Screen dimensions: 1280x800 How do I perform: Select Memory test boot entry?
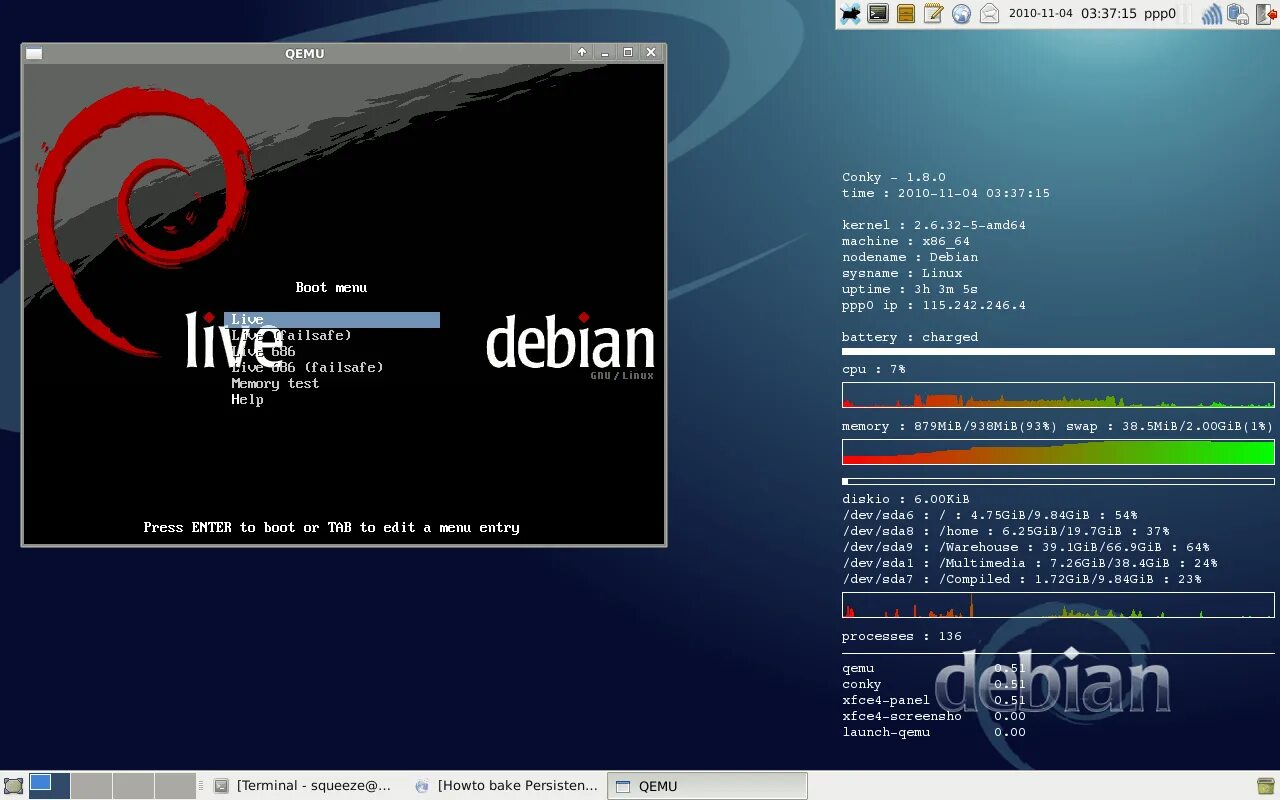pos(275,384)
